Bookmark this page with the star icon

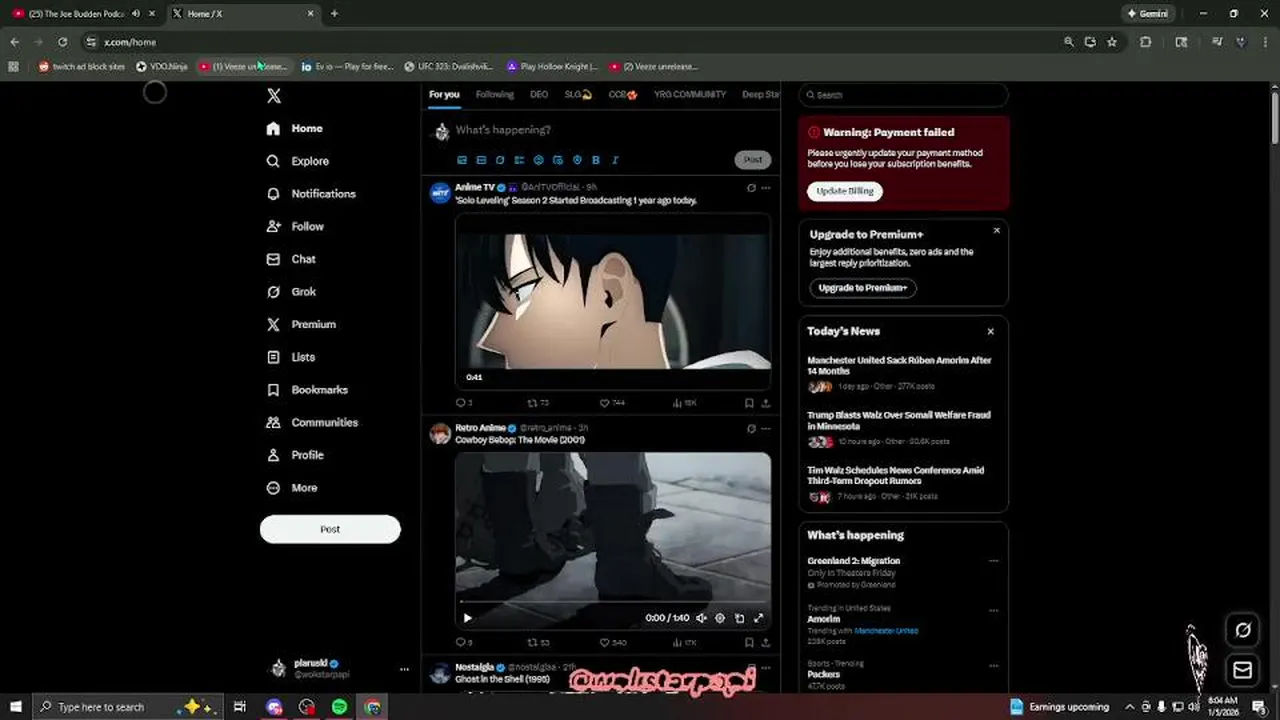coord(1112,42)
